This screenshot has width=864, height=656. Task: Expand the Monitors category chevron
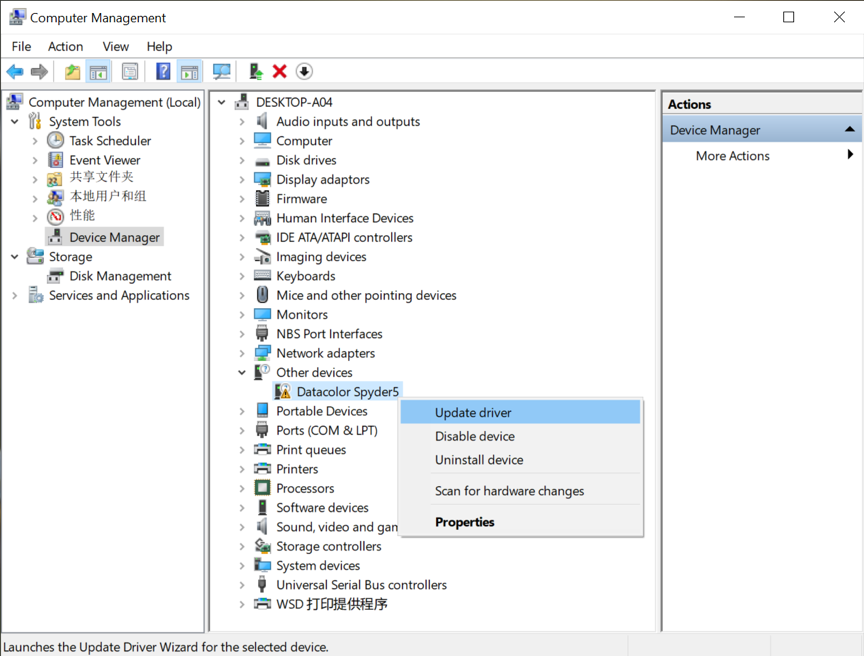(x=242, y=315)
